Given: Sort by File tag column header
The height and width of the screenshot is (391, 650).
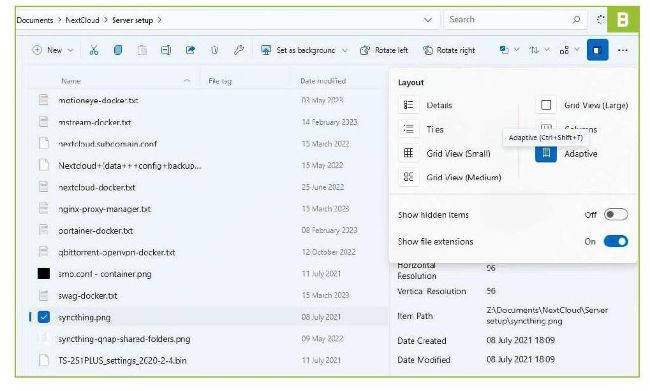Looking at the screenshot, I should coord(220,81).
